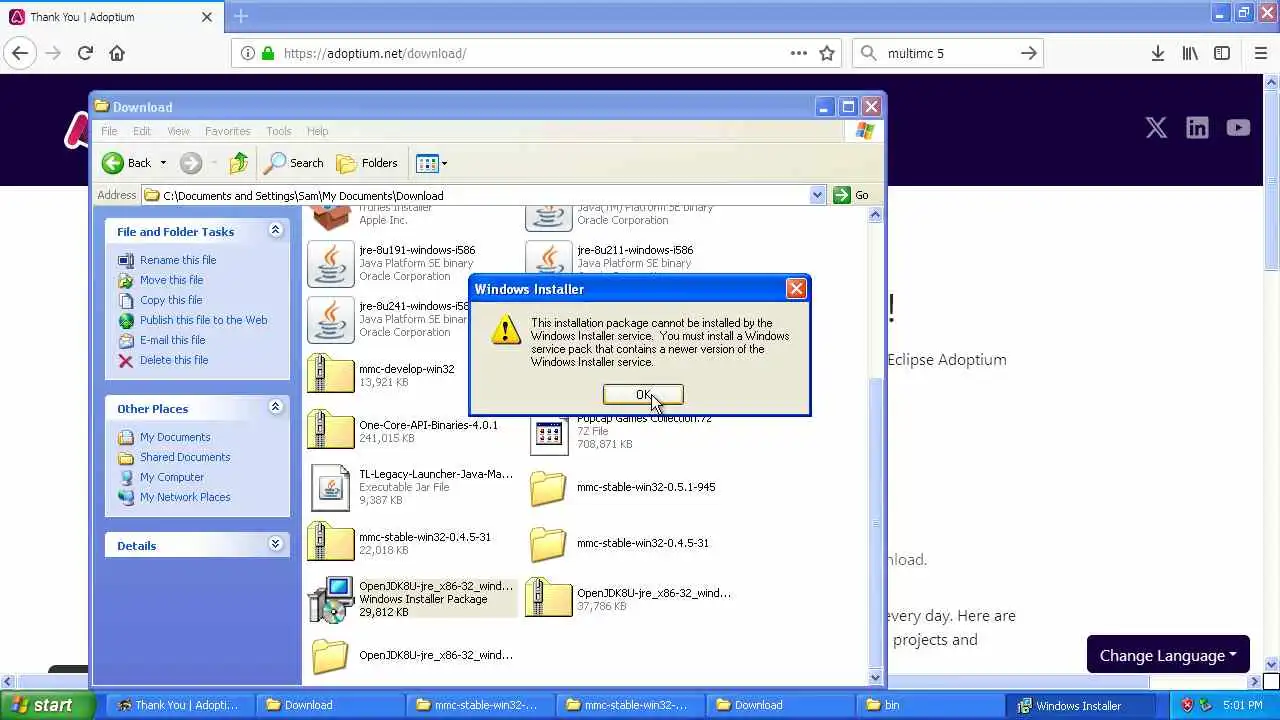
Task: Open the Change Language dropdown on webpage
Action: [x=1168, y=655]
